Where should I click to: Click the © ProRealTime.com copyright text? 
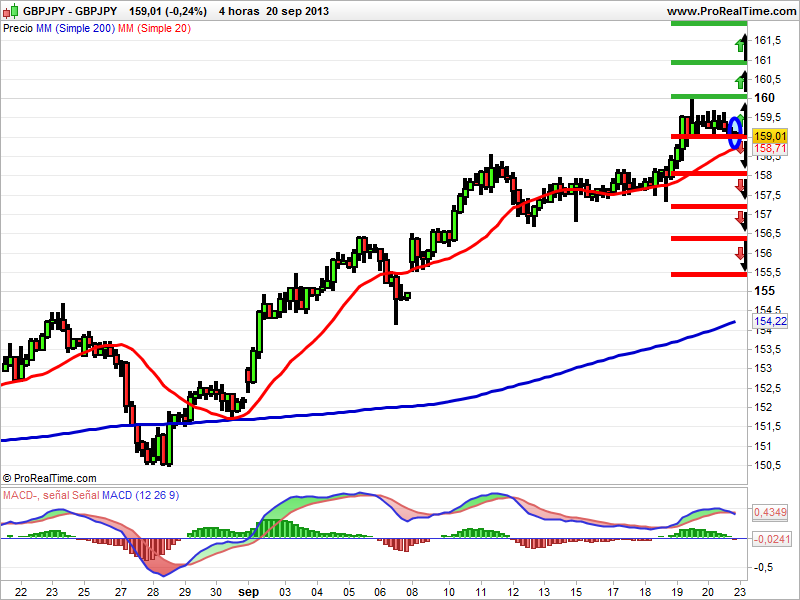pos(49,478)
